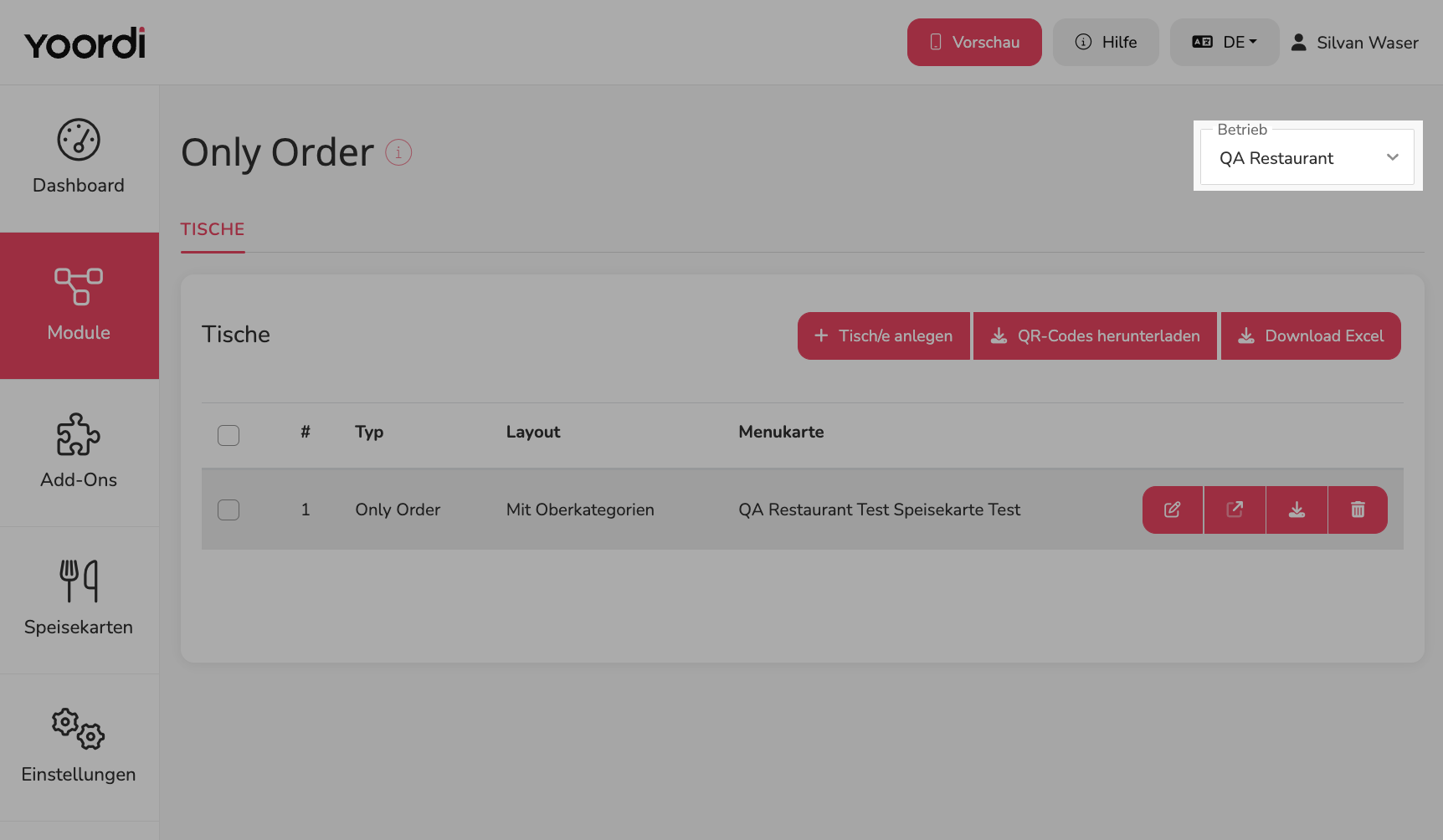The height and width of the screenshot is (840, 1443).
Task: Click the # column header
Action: pyautogui.click(x=306, y=432)
